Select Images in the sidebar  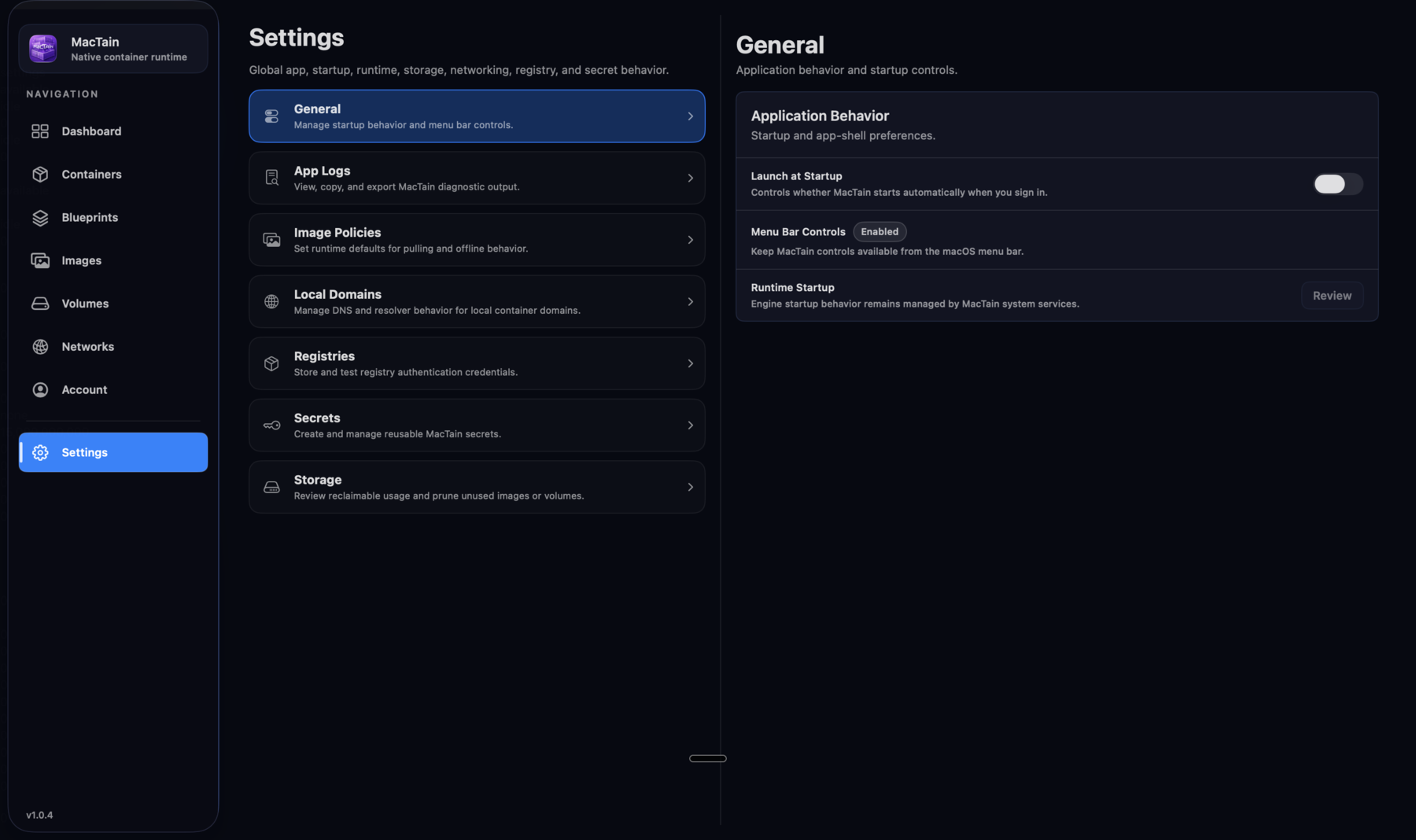pos(113,260)
